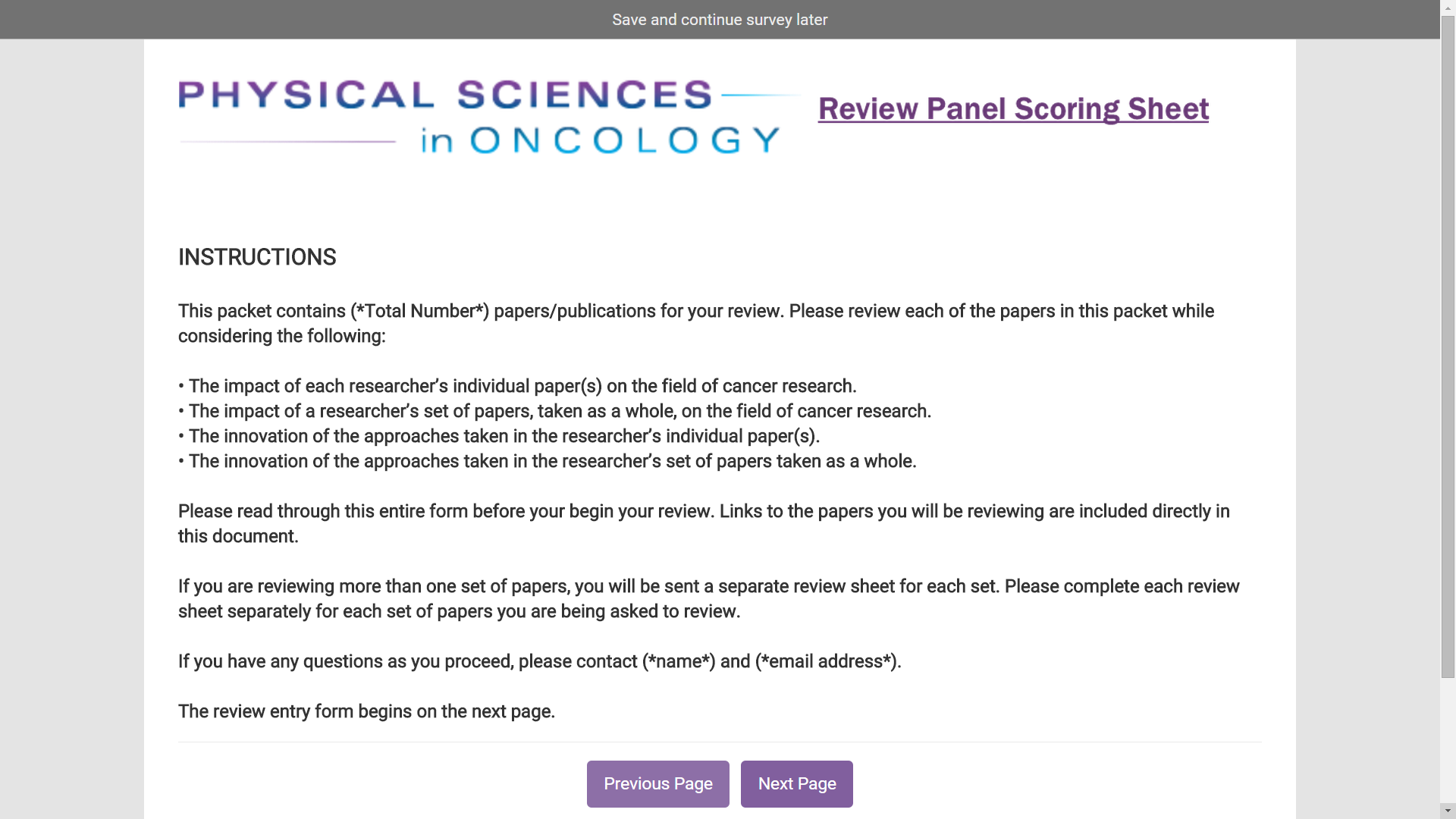Click the Save and continue survey later link
The height and width of the screenshot is (819, 1456).
click(x=719, y=20)
